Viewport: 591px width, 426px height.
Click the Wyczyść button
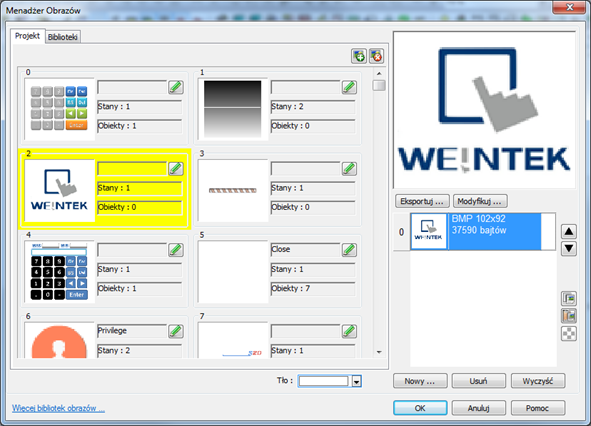[x=538, y=381]
